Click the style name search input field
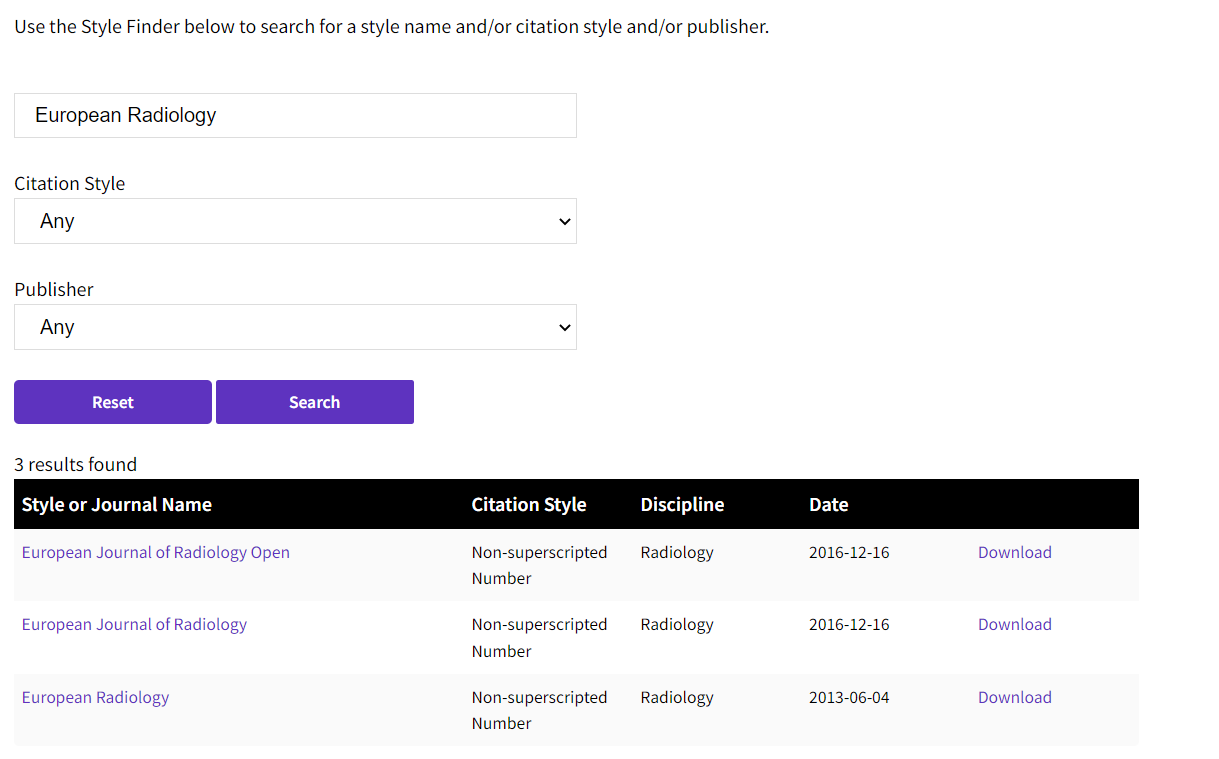This screenshot has height=759, width=1219. coord(295,115)
